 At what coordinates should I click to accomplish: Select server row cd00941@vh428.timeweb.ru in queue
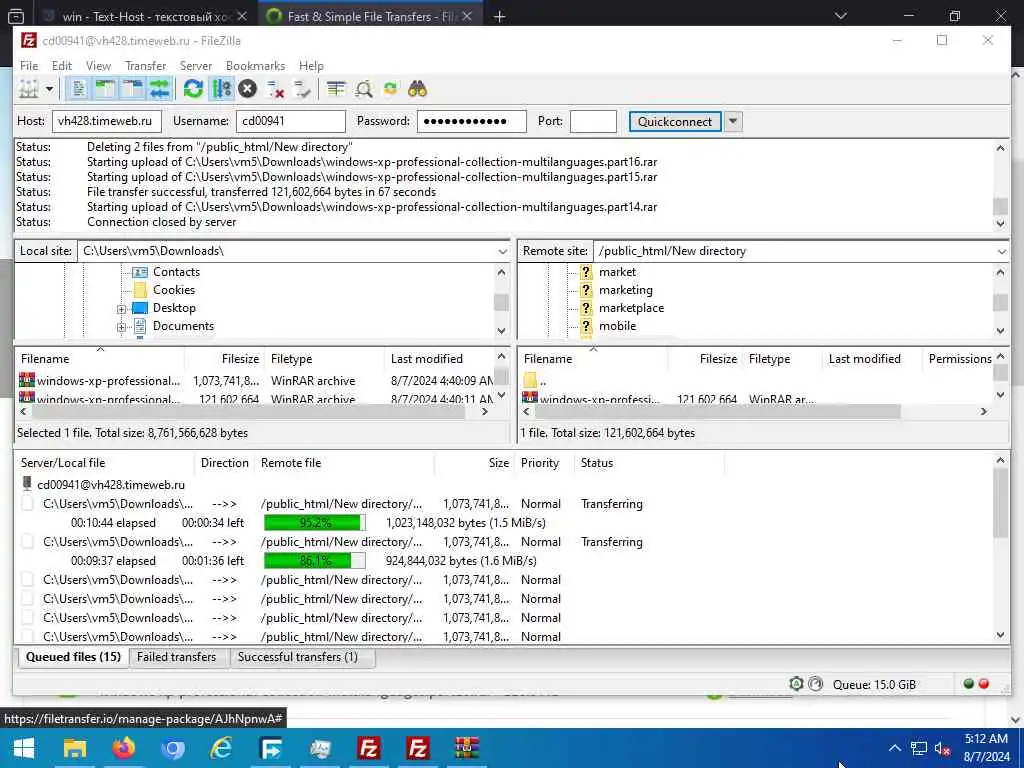(110, 485)
